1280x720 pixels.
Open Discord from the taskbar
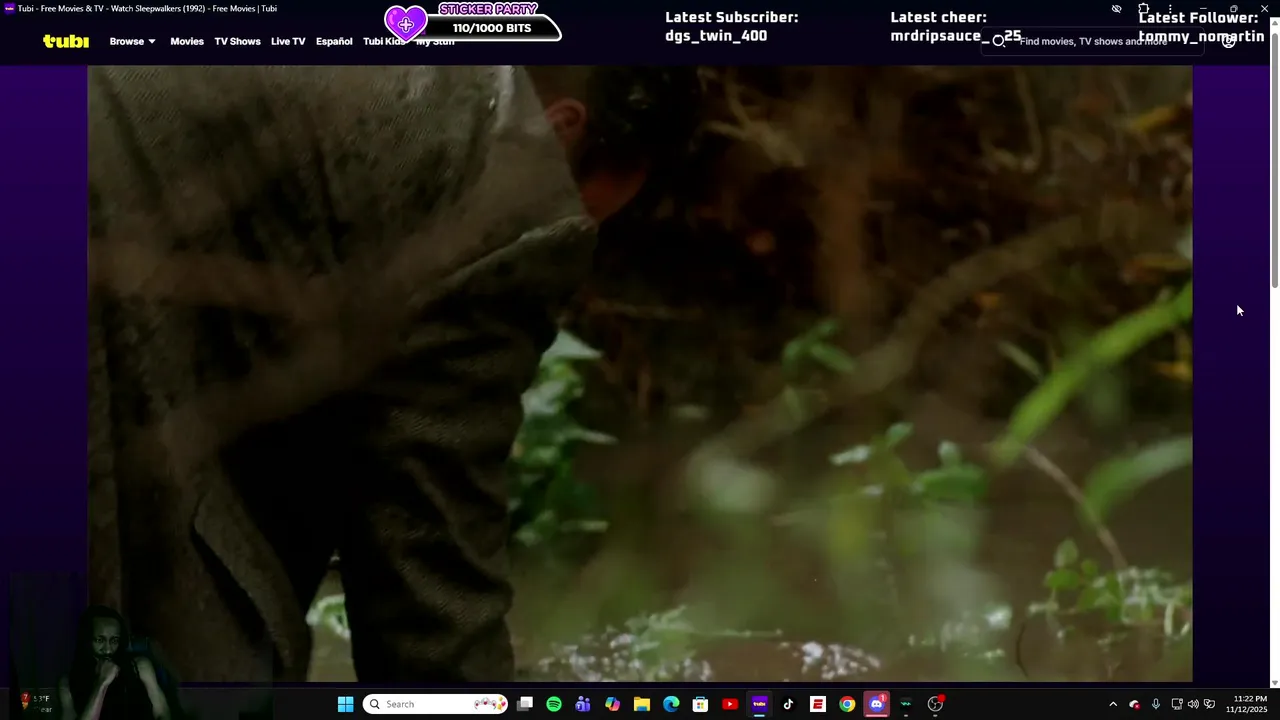click(x=877, y=704)
